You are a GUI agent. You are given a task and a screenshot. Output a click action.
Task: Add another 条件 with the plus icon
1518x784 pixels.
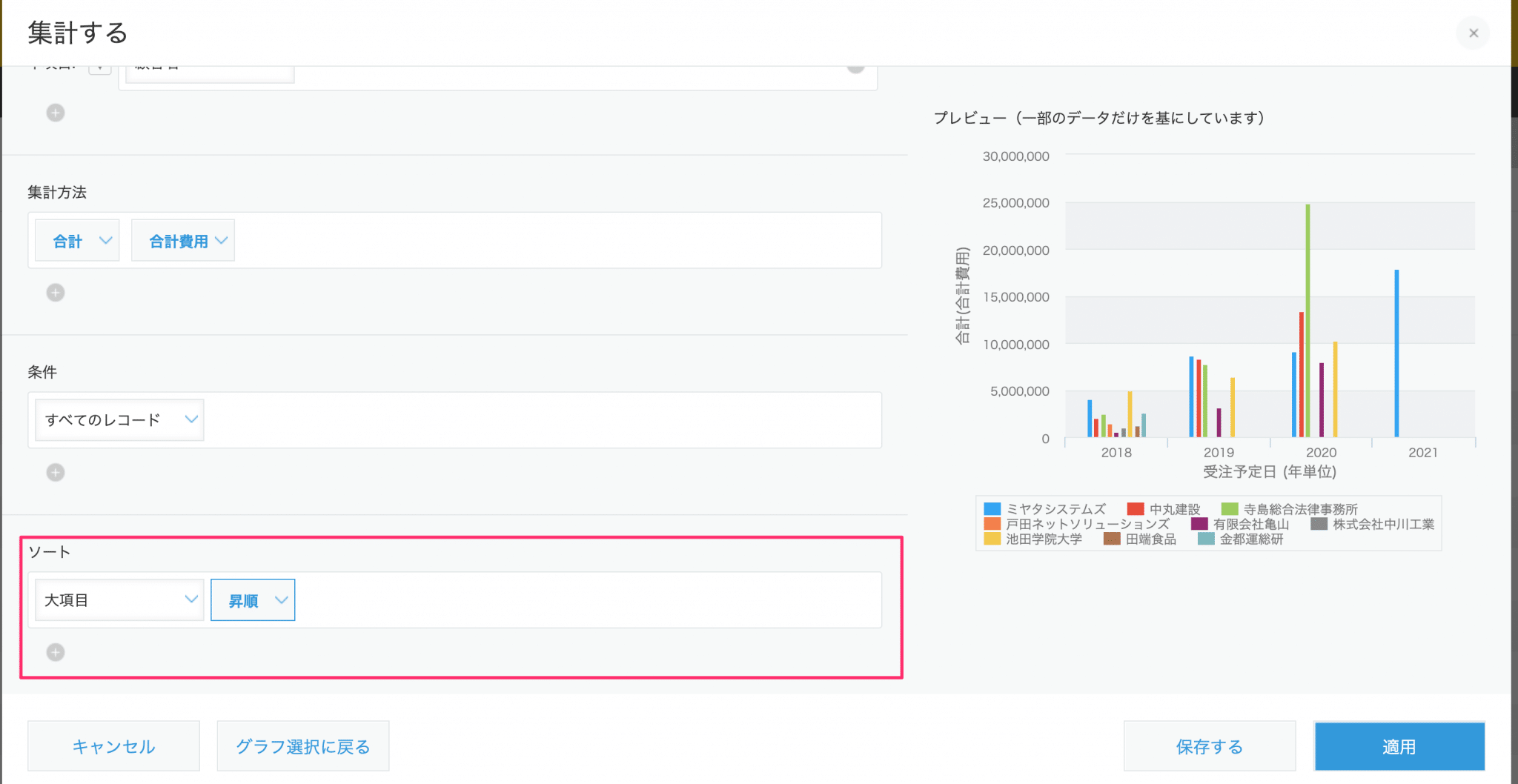(x=56, y=472)
